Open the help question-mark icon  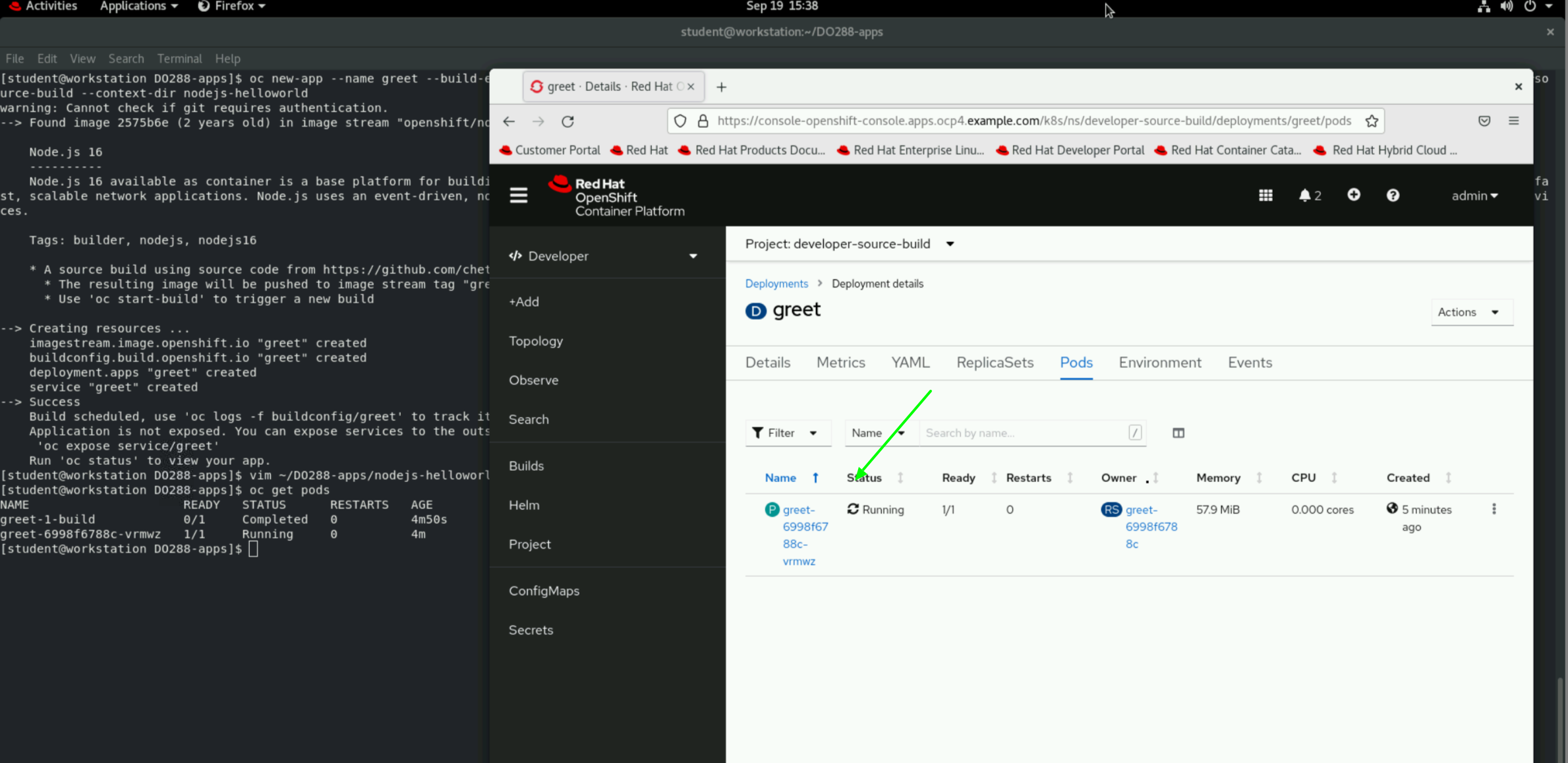point(1393,195)
